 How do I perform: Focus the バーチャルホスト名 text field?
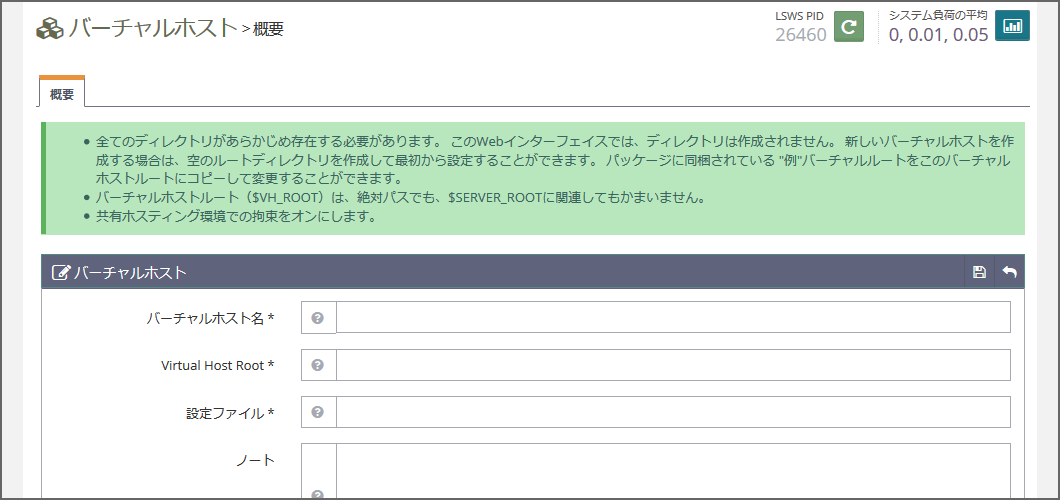pyautogui.click(x=672, y=318)
